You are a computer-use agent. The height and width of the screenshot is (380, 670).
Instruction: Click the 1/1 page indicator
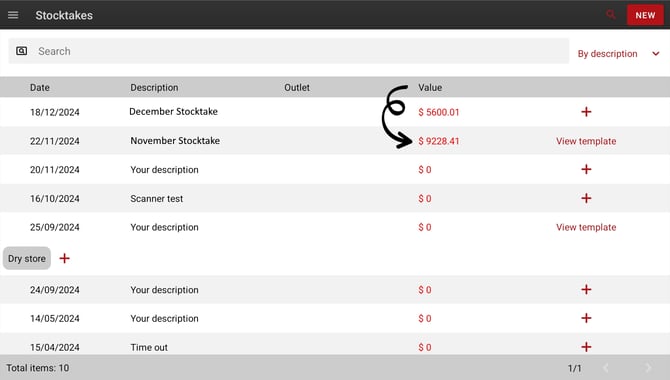click(x=575, y=368)
